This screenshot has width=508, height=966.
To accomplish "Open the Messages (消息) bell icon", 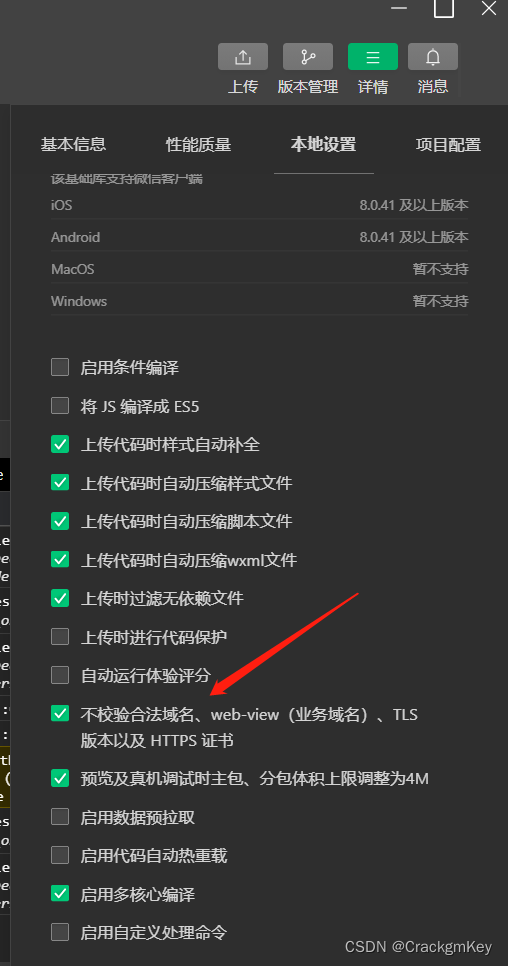I will click(x=433, y=57).
